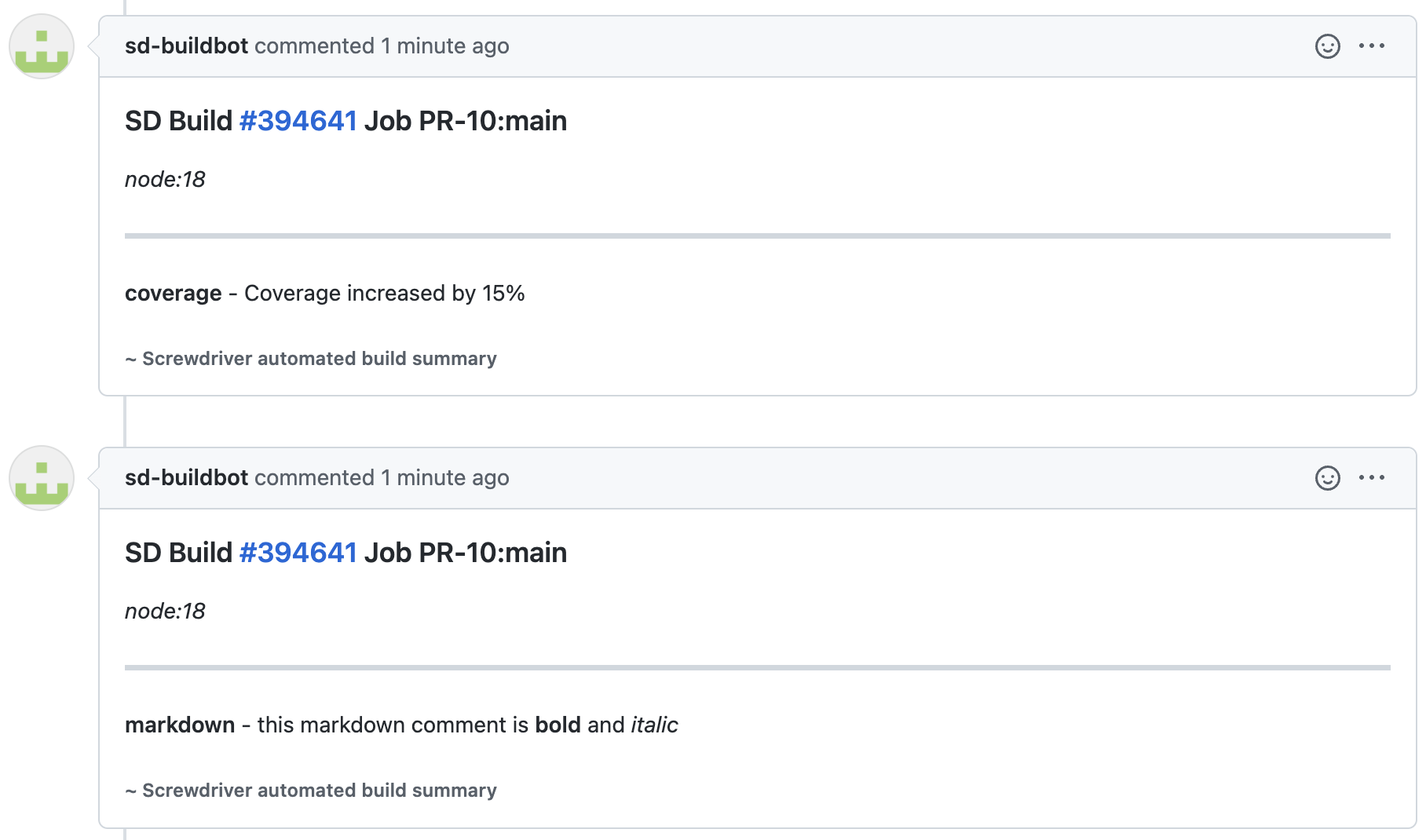This screenshot has width=1426, height=840.
Task: Add emoji reaction to the coverage comment
Action: [1327, 46]
